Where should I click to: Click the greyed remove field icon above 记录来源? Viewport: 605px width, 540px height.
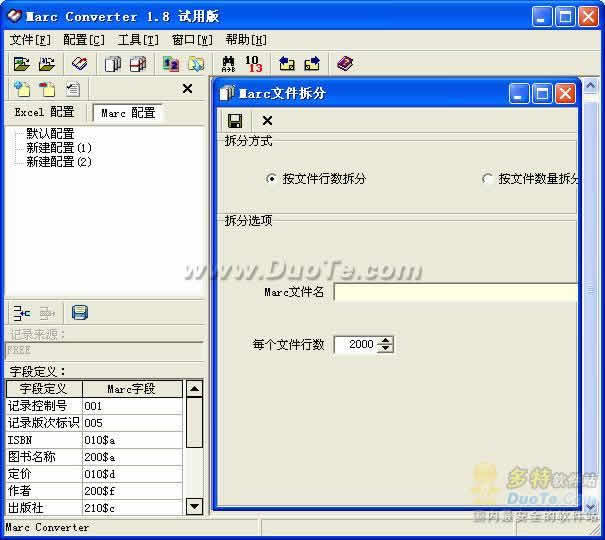pos(47,313)
